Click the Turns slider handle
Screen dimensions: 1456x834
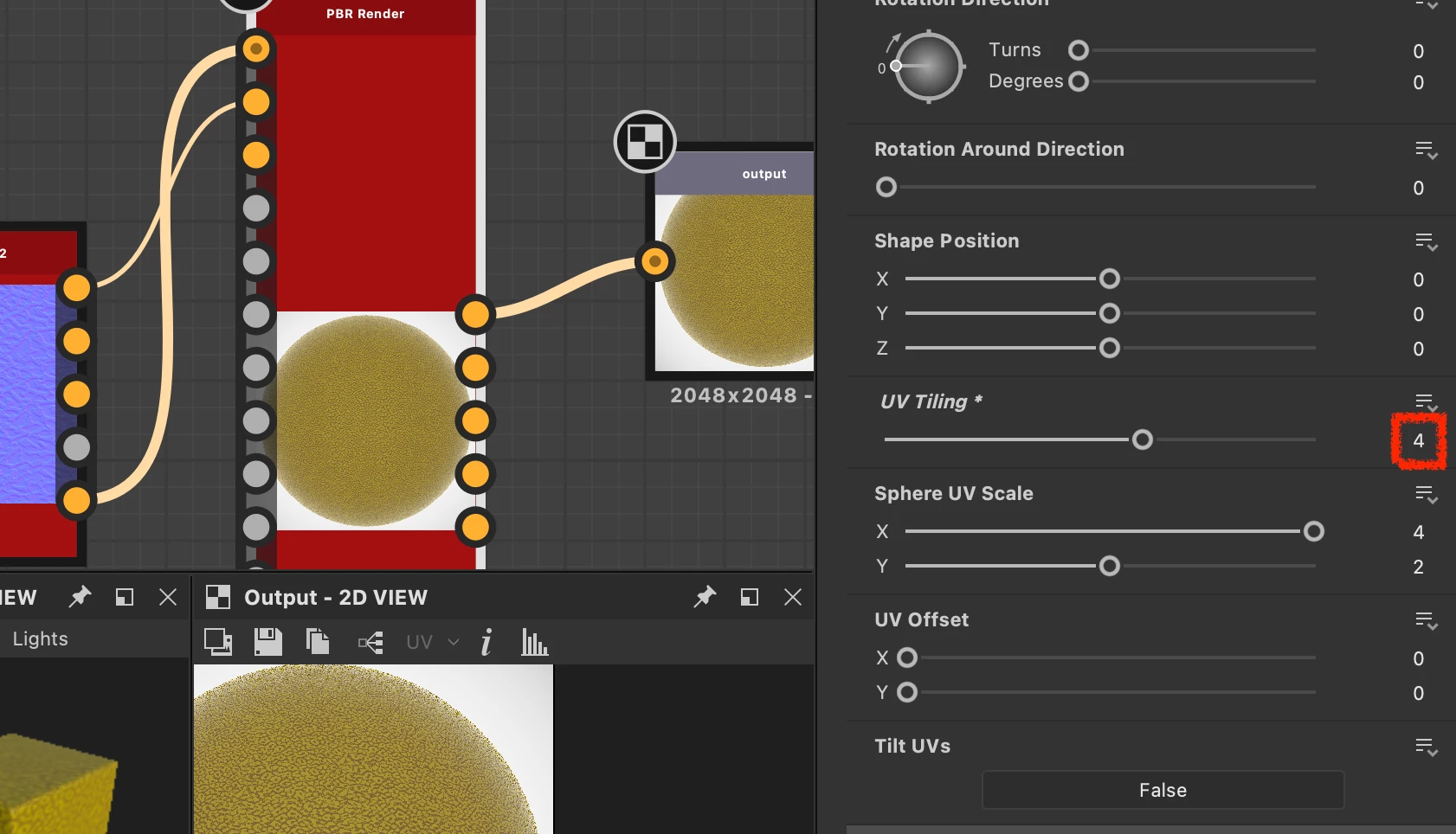pyautogui.click(x=1079, y=50)
